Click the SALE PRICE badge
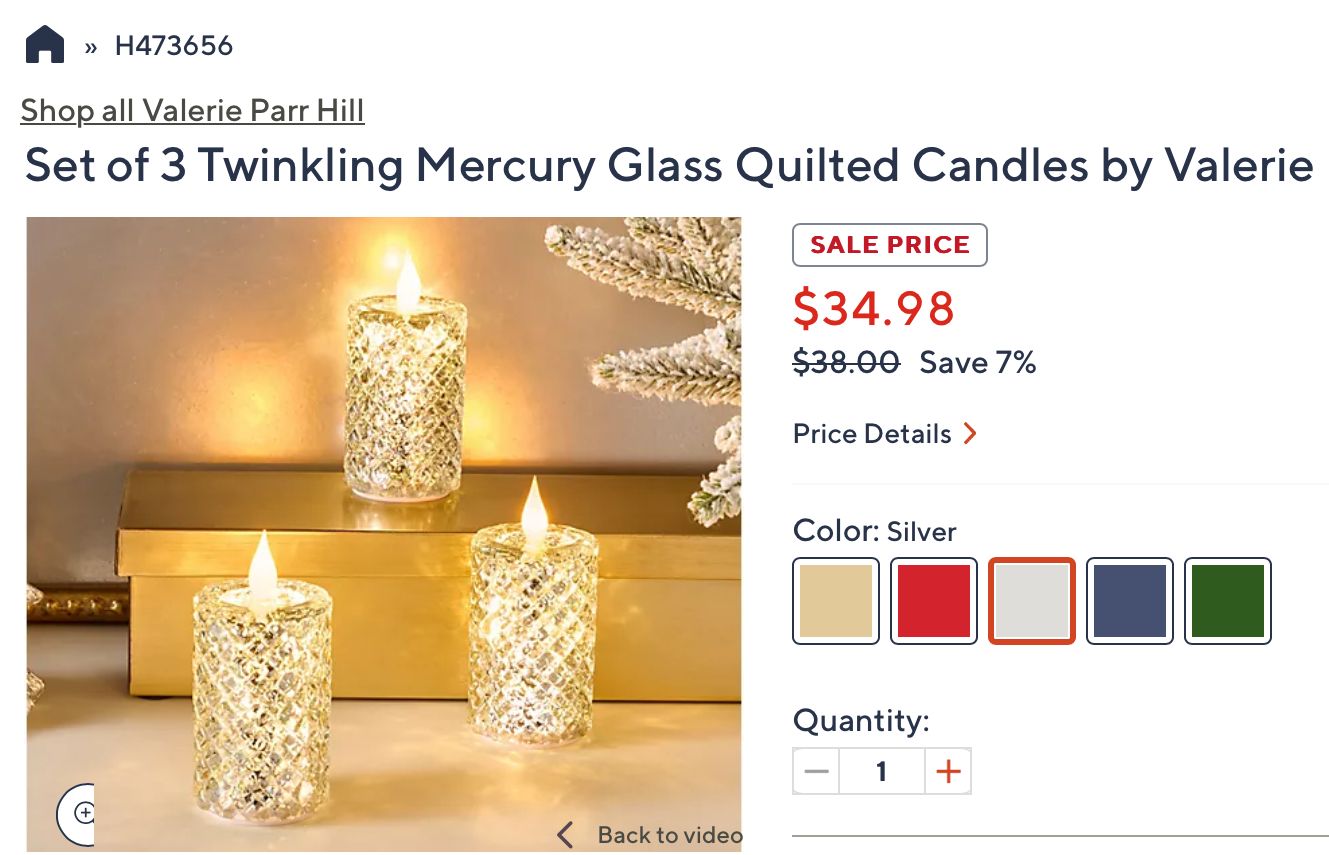The height and width of the screenshot is (855, 1329). 890,245
